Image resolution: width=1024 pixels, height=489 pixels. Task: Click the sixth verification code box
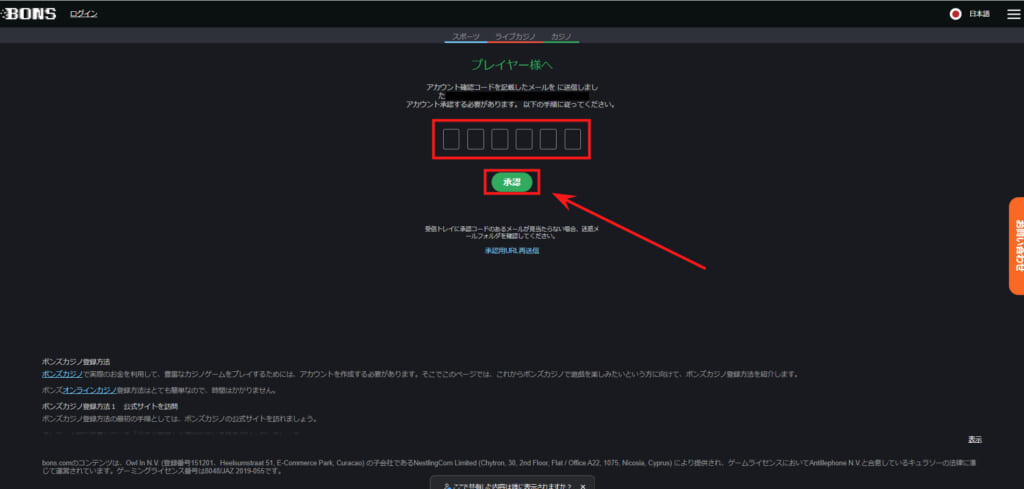coord(572,139)
